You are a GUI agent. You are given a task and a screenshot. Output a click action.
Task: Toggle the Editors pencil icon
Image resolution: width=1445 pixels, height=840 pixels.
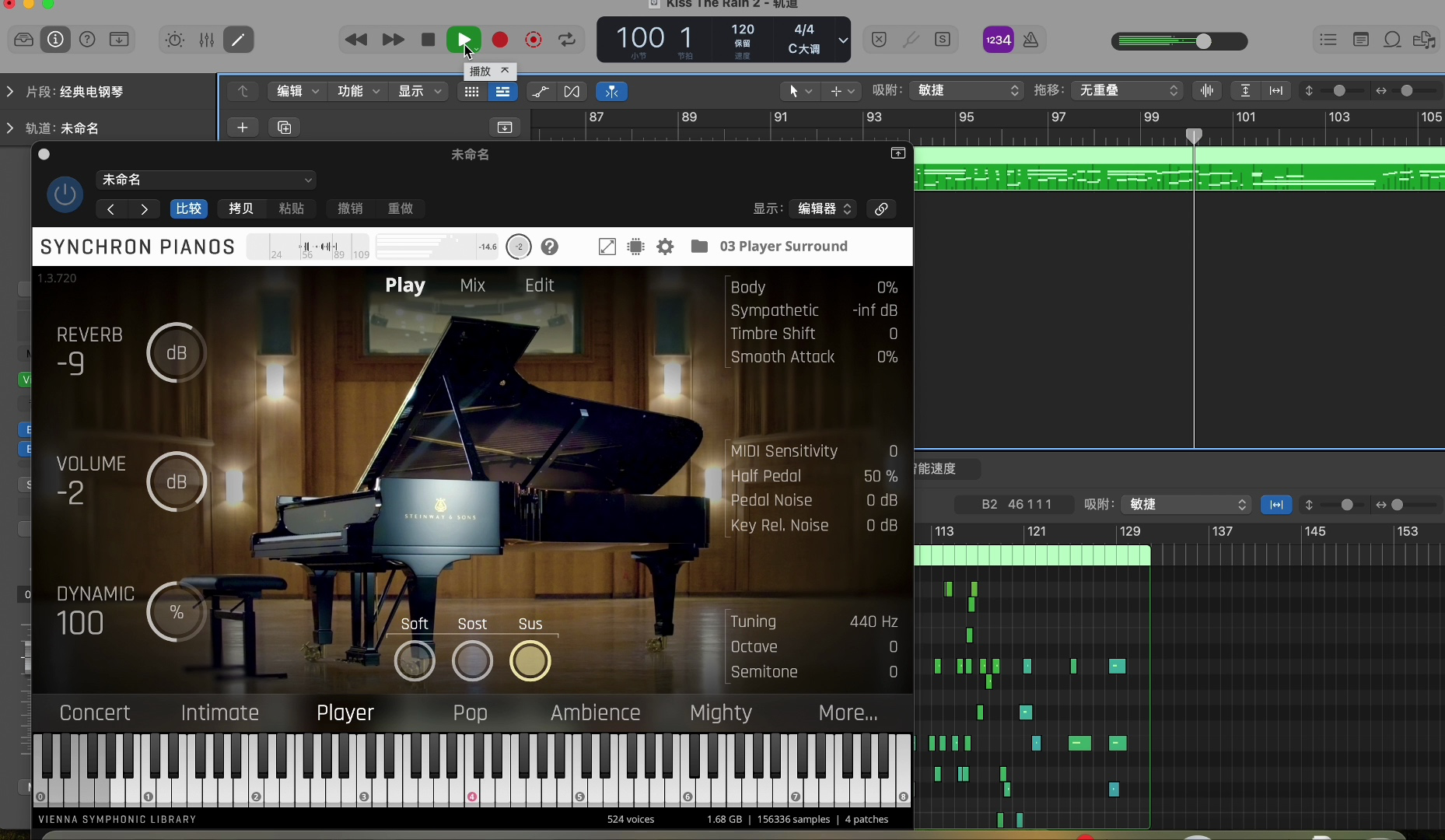pyautogui.click(x=238, y=40)
